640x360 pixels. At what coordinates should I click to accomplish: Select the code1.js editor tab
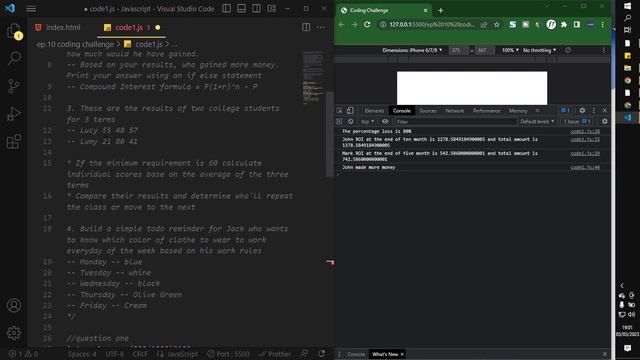(131, 27)
